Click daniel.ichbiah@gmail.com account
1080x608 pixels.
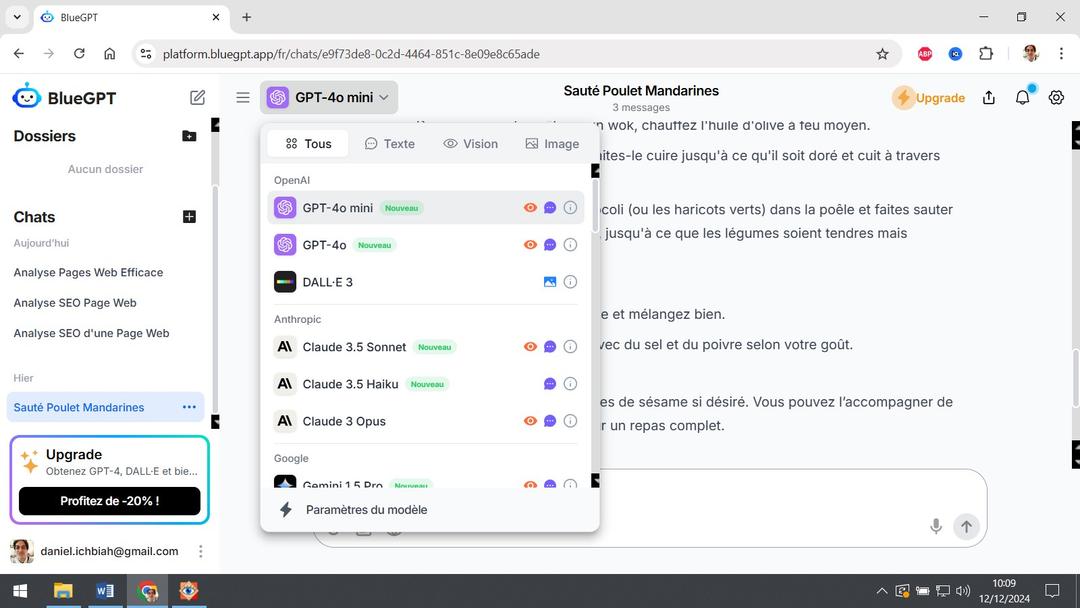[110, 551]
